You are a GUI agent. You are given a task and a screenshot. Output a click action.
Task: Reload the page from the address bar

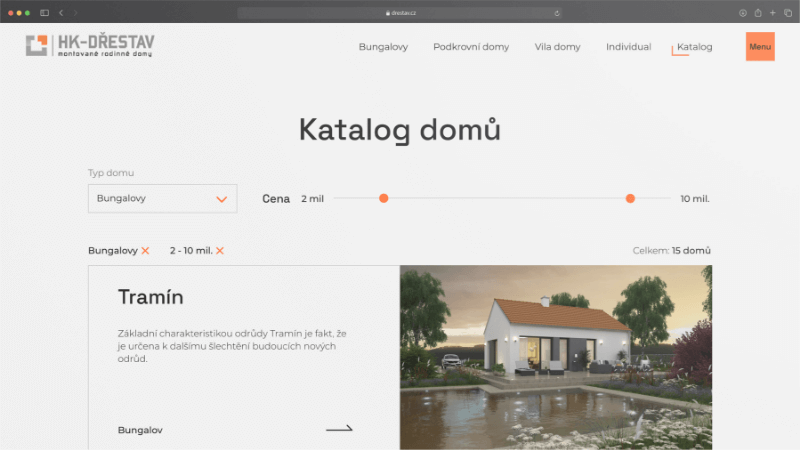click(x=557, y=13)
